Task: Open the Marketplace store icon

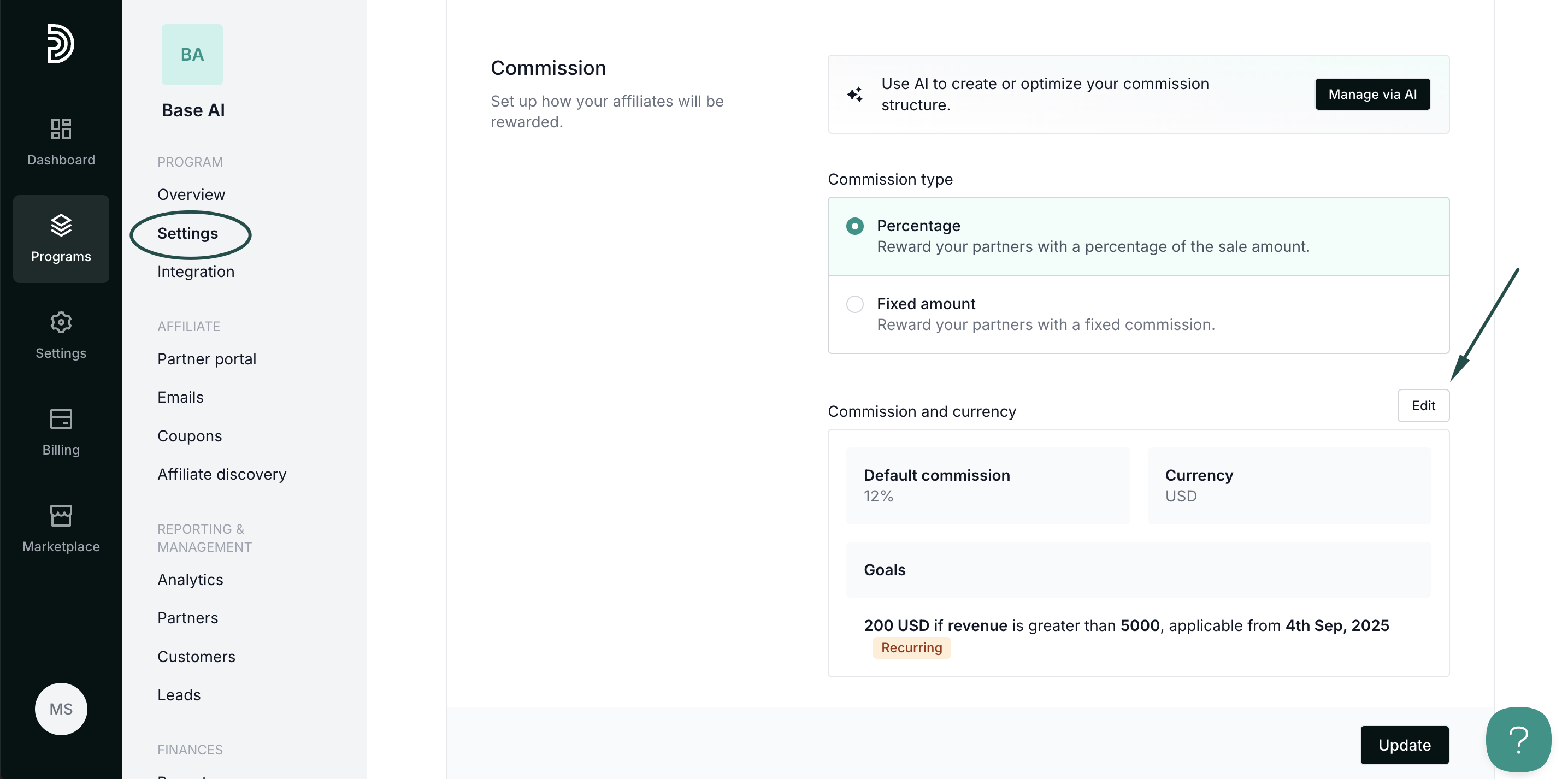Action: (61, 516)
